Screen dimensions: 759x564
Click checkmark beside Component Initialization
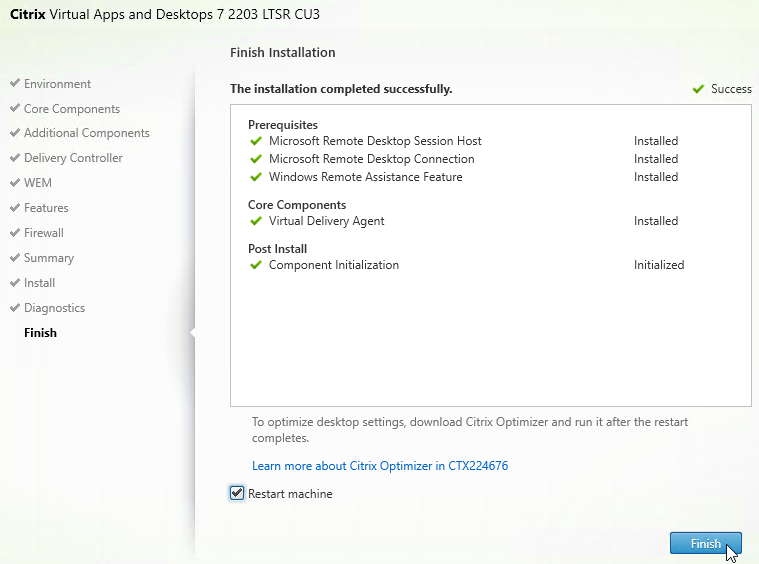[256, 265]
